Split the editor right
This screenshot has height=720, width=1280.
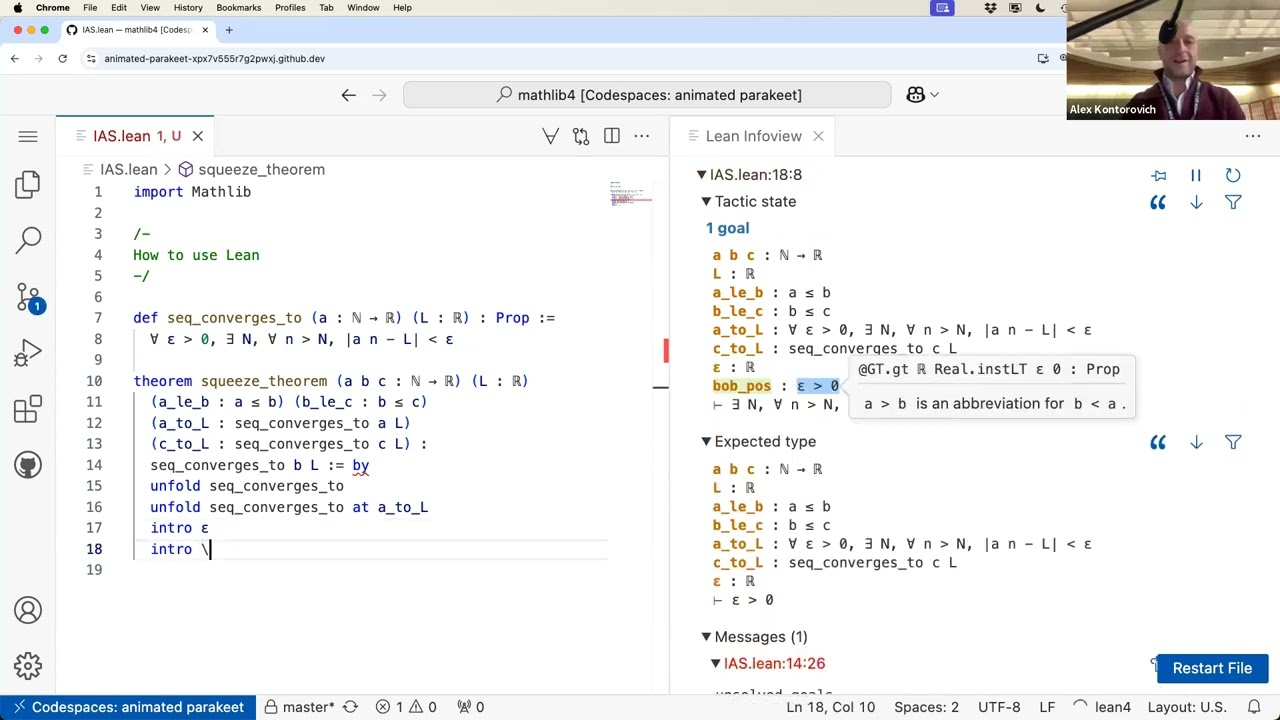click(x=612, y=136)
